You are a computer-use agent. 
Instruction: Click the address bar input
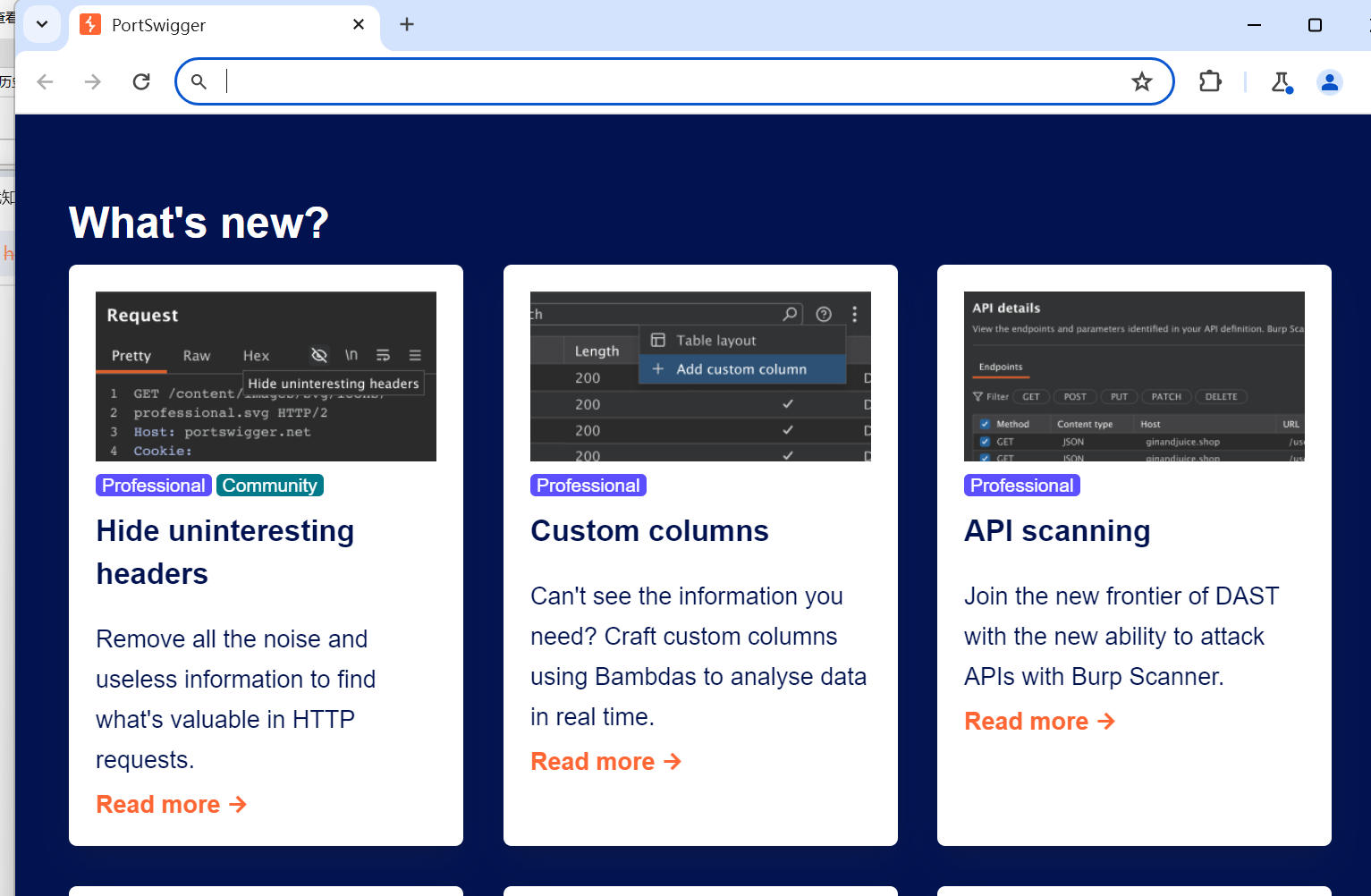pyautogui.click(x=674, y=81)
